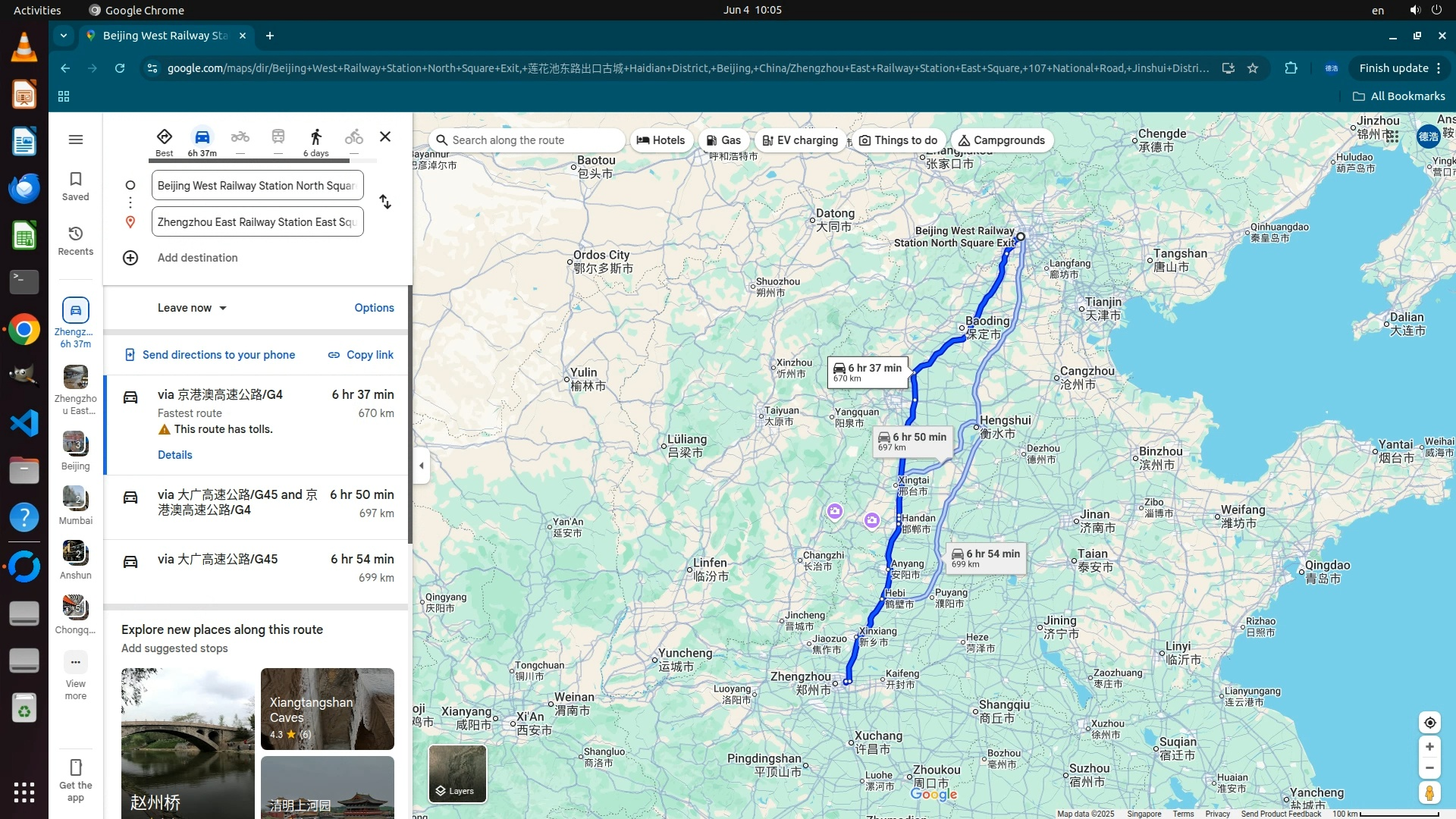Open the hamburger menu in Maps sidebar
This screenshot has height=819, width=1456.
76,140
